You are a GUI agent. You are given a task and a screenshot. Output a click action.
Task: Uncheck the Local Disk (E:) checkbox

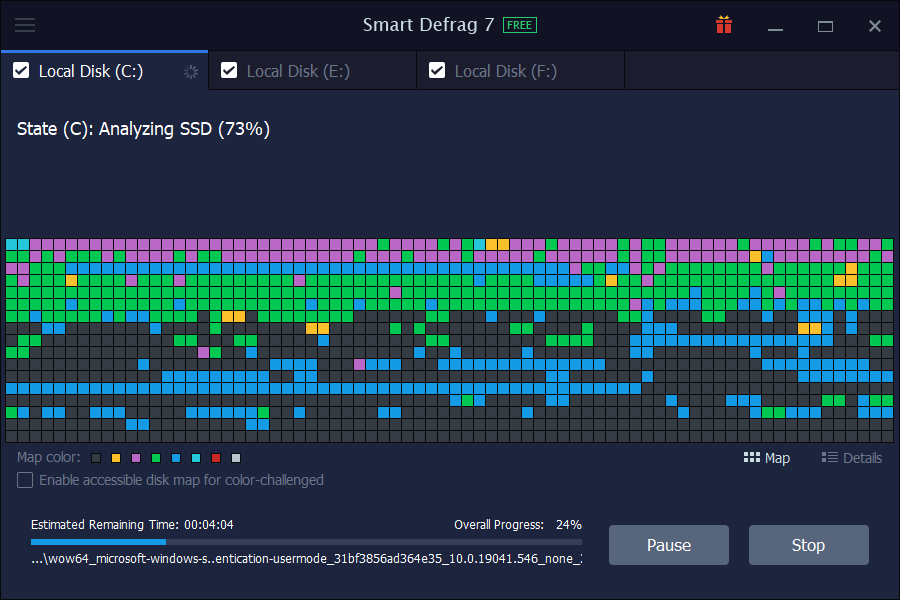coord(229,70)
